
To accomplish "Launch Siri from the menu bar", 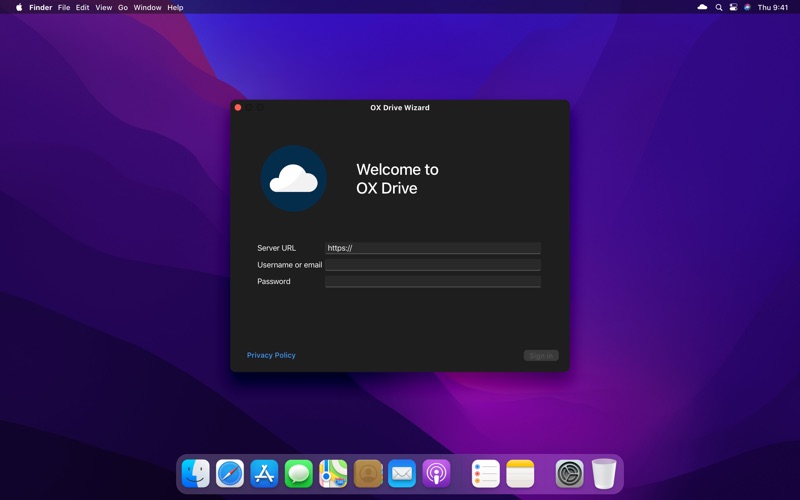I will [x=747, y=7].
